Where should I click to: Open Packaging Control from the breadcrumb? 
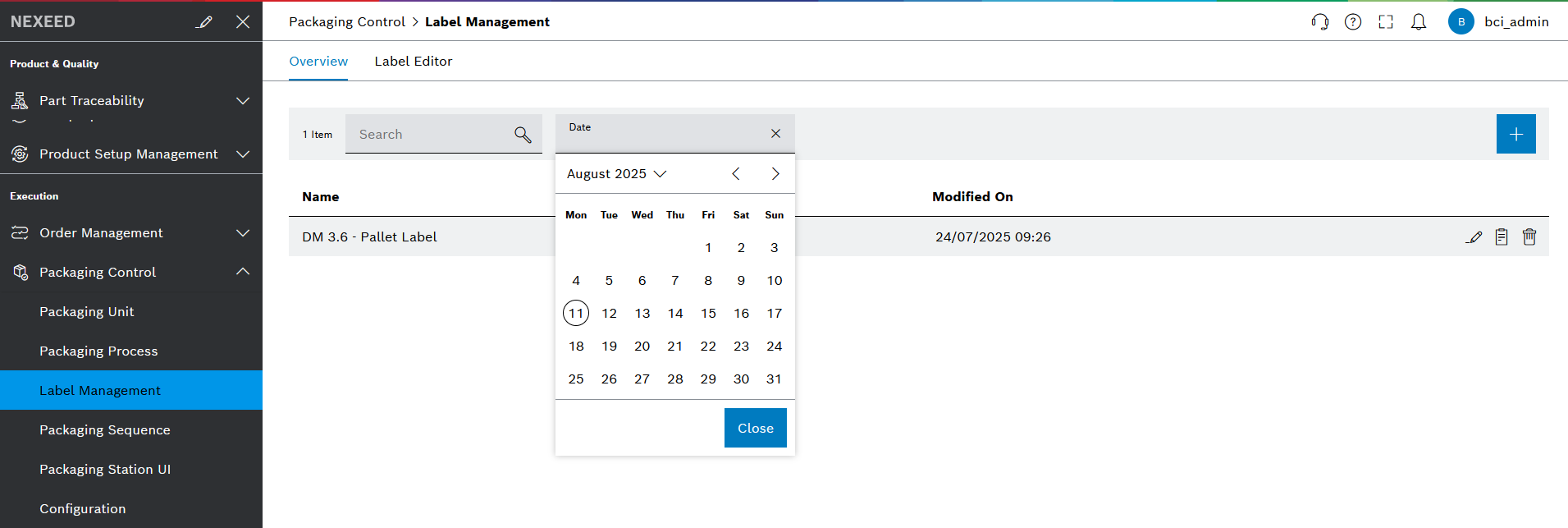[346, 21]
